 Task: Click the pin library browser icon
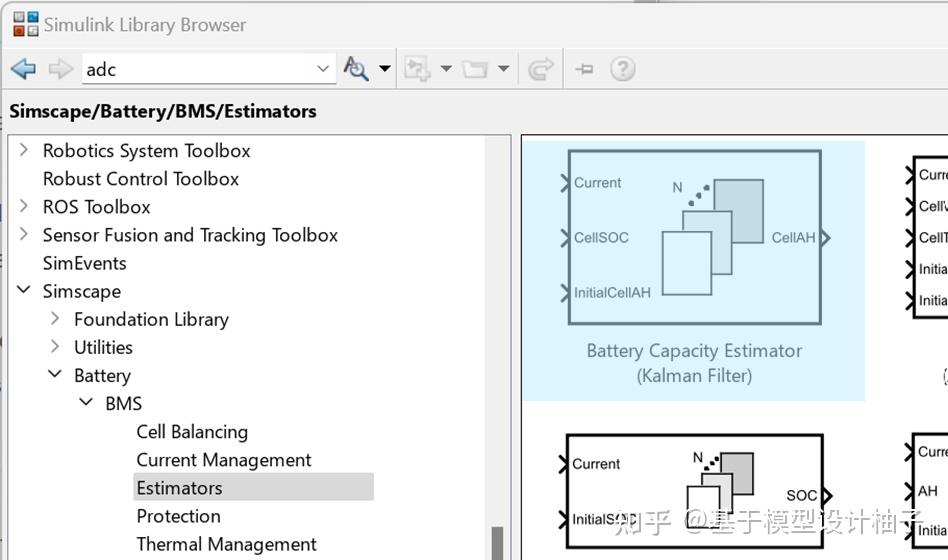pos(584,69)
